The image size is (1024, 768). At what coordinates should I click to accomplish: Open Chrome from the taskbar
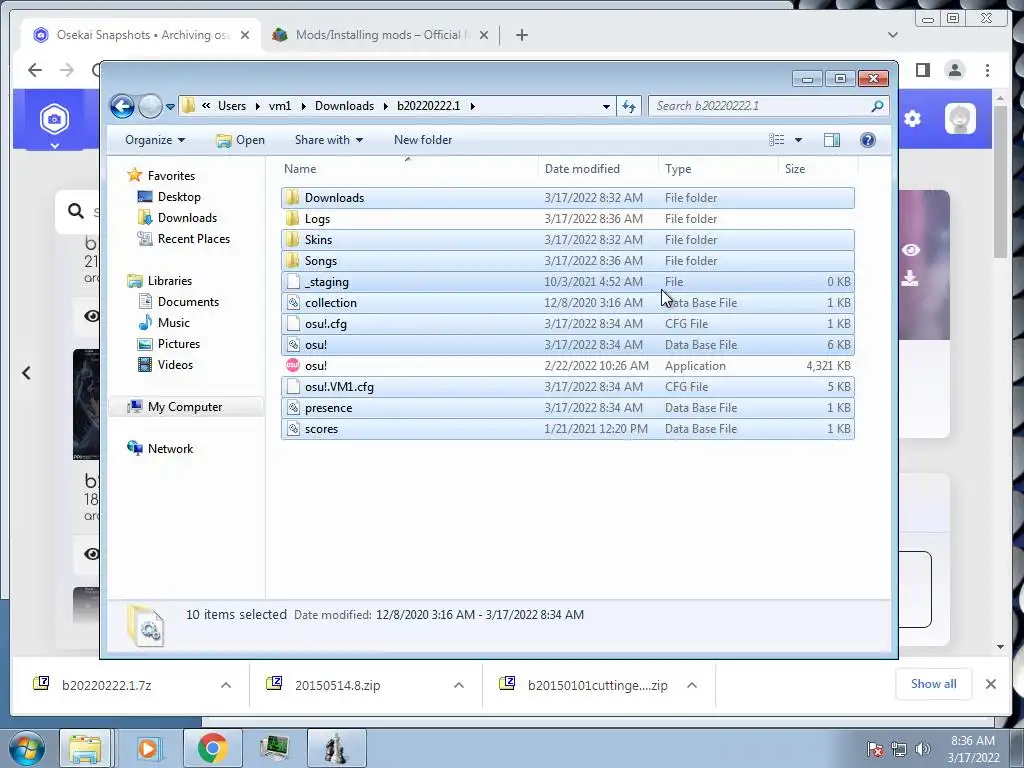click(x=212, y=748)
